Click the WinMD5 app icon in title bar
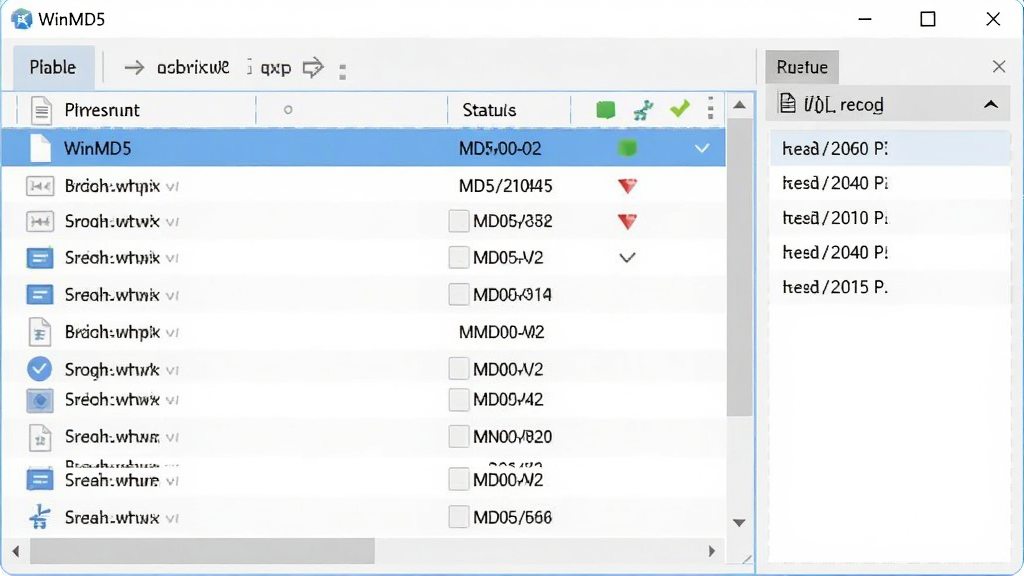This screenshot has width=1024, height=576. click(x=22, y=19)
